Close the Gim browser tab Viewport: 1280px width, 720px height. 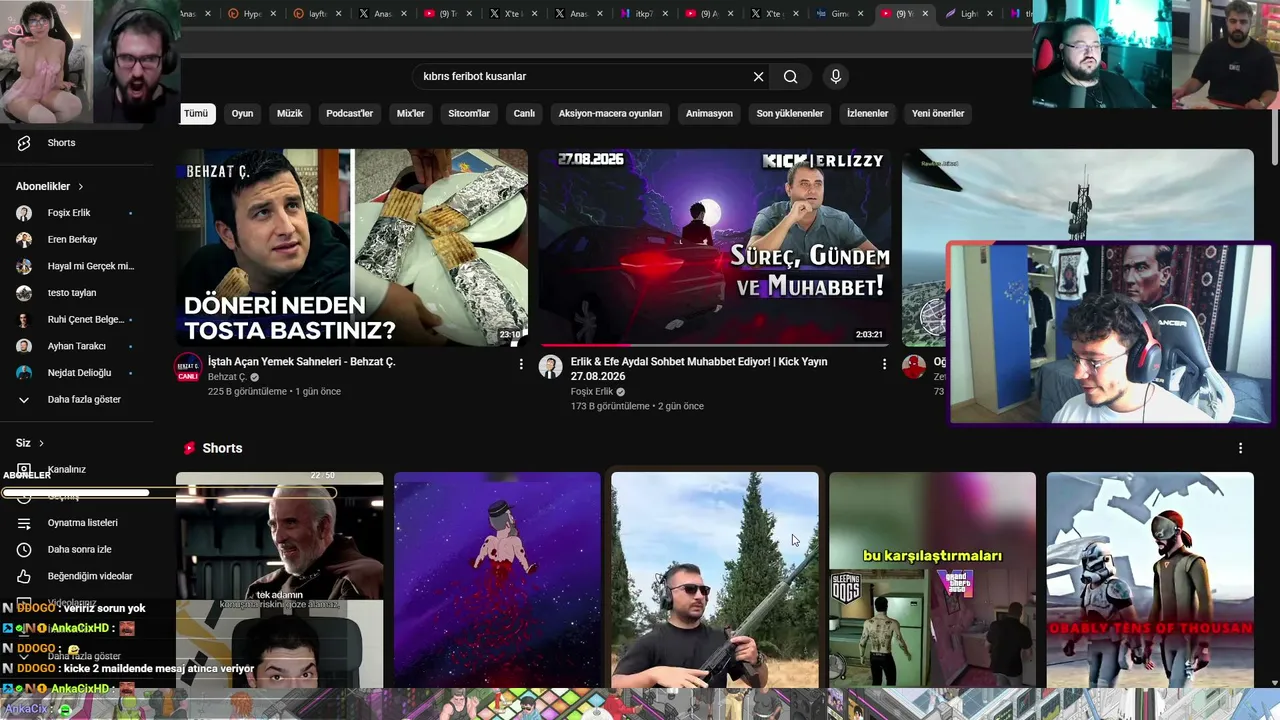pos(860,14)
